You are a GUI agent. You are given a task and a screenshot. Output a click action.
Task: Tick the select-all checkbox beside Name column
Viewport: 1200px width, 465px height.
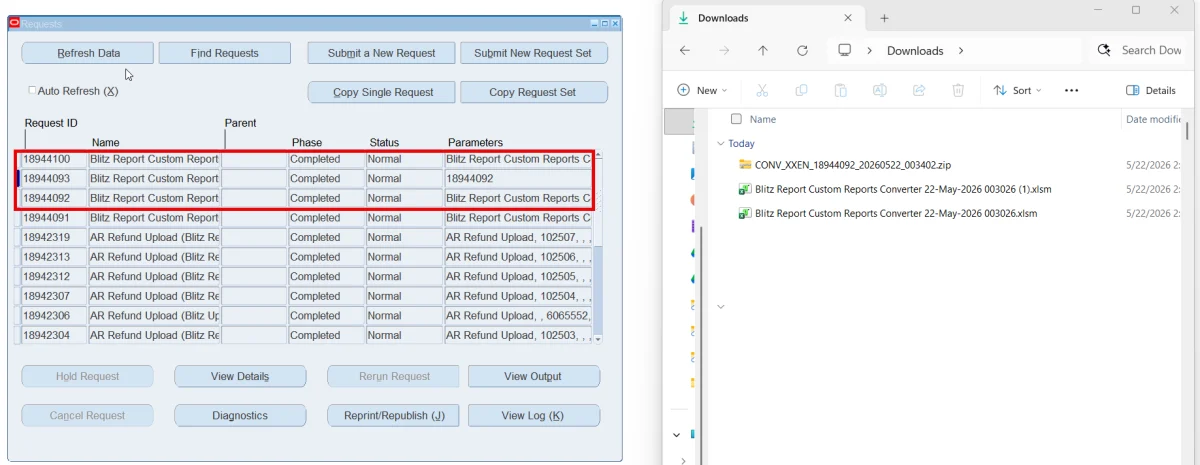pyautogui.click(x=736, y=119)
